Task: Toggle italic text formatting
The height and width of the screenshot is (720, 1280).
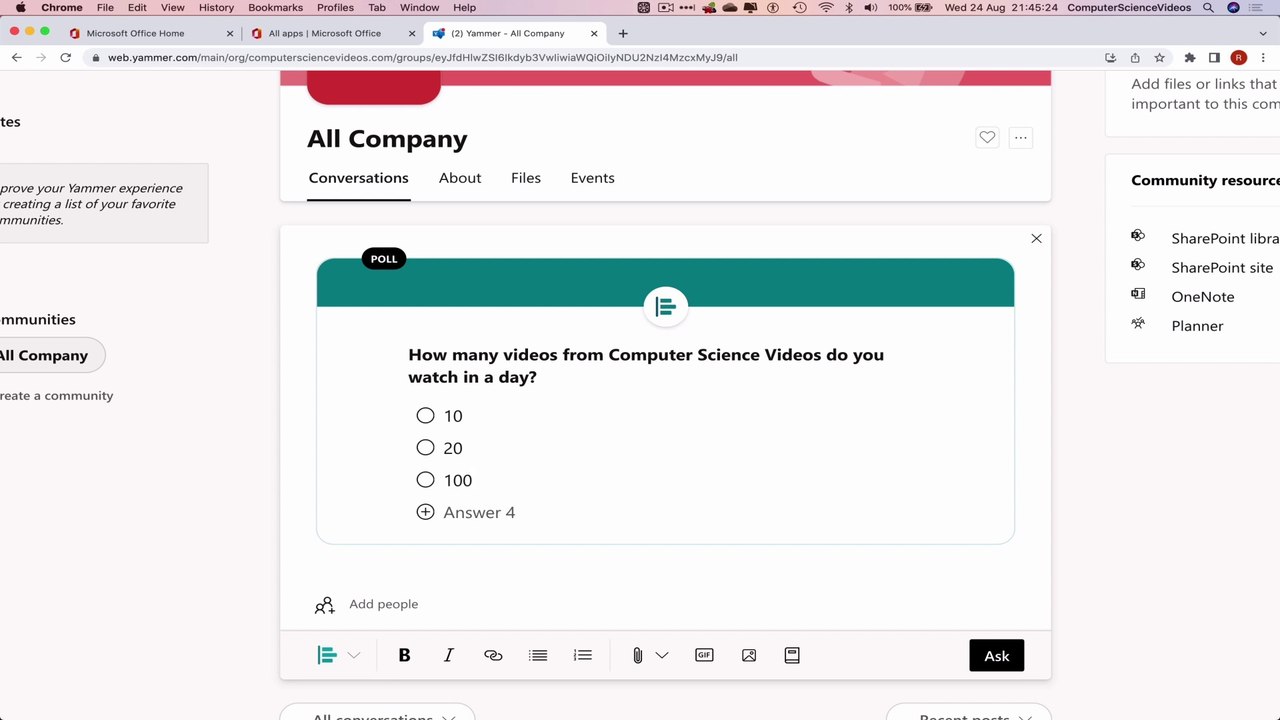Action: pyautogui.click(x=449, y=655)
